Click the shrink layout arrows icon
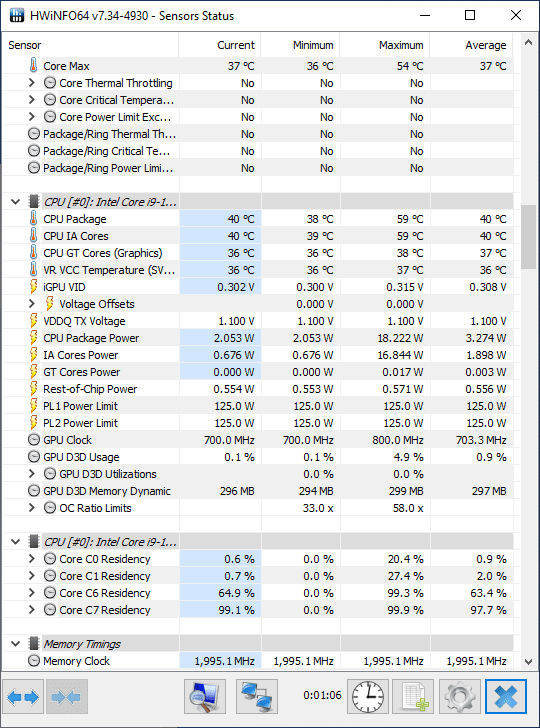 tap(67, 697)
